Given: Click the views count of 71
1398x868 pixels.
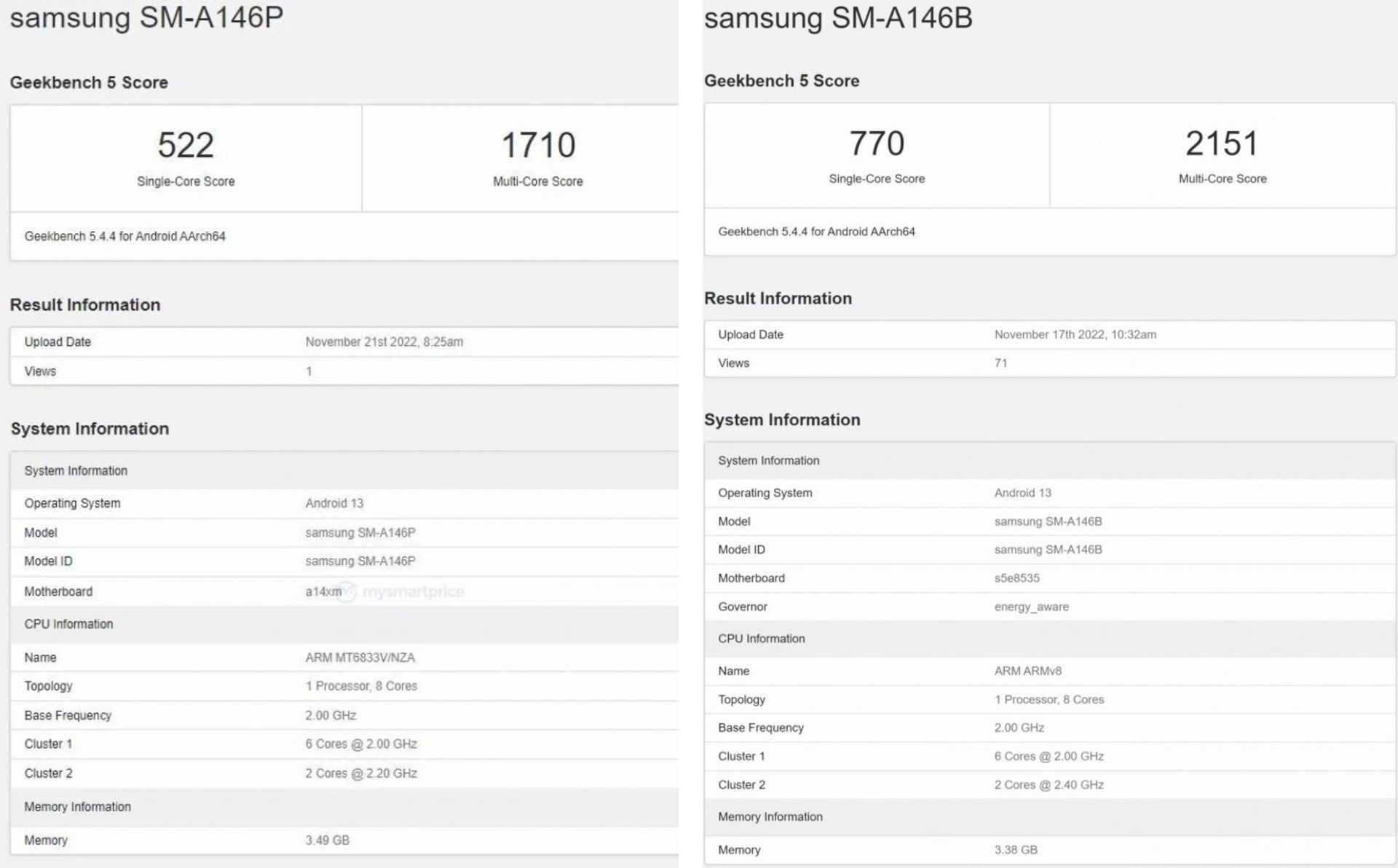Looking at the screenshot, I should tap(1000, 363).
